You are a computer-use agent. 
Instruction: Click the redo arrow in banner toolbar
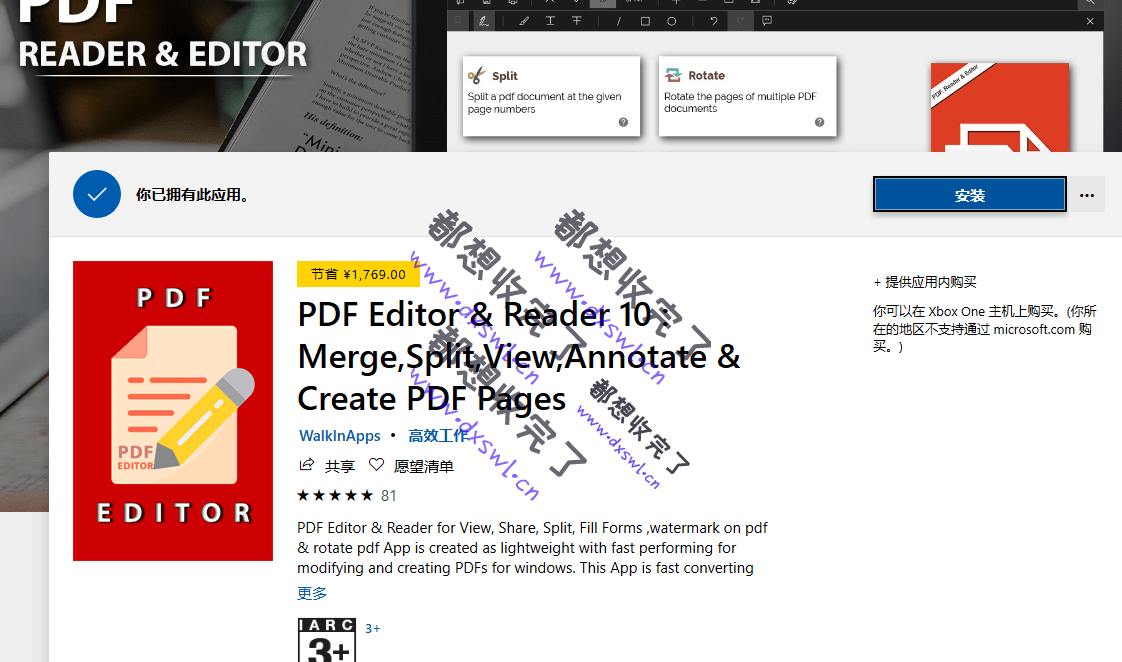(740, 21)
